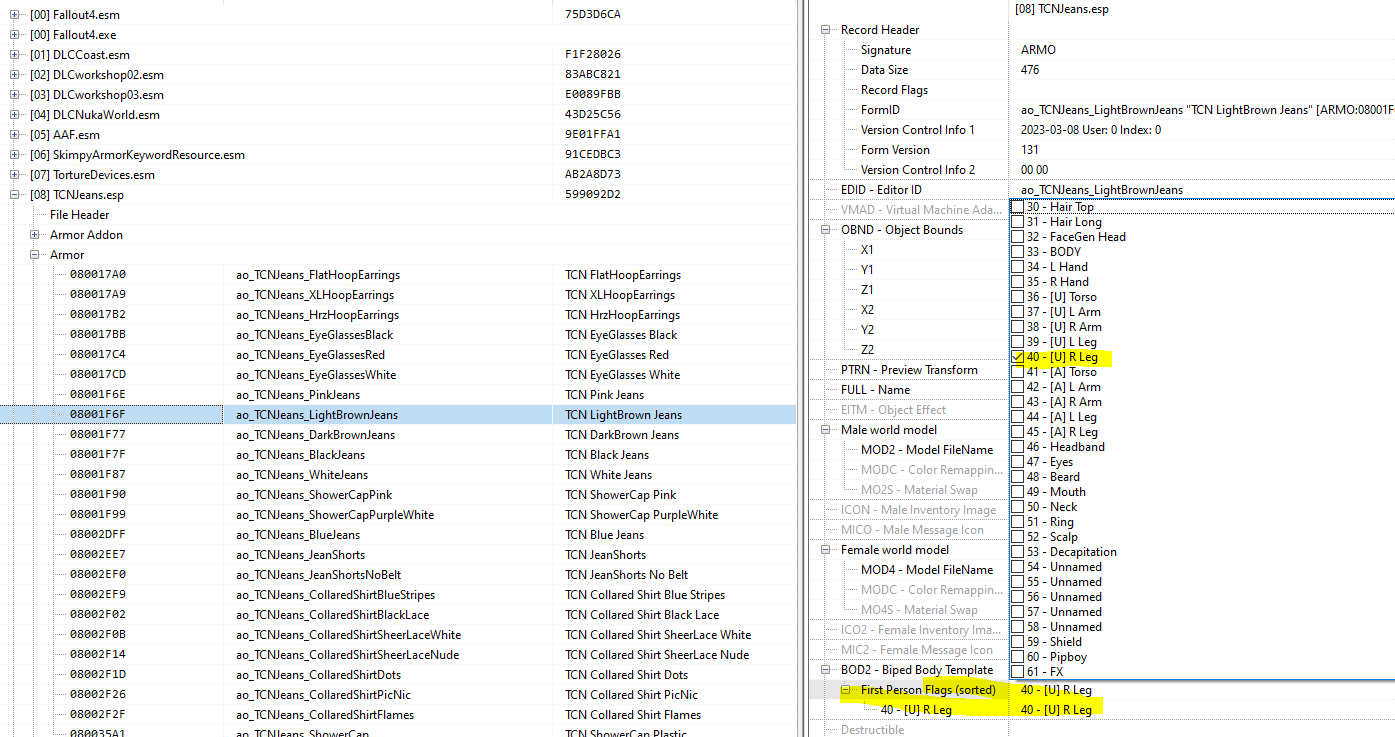Collapse the Armor group

tap(35, 255)
